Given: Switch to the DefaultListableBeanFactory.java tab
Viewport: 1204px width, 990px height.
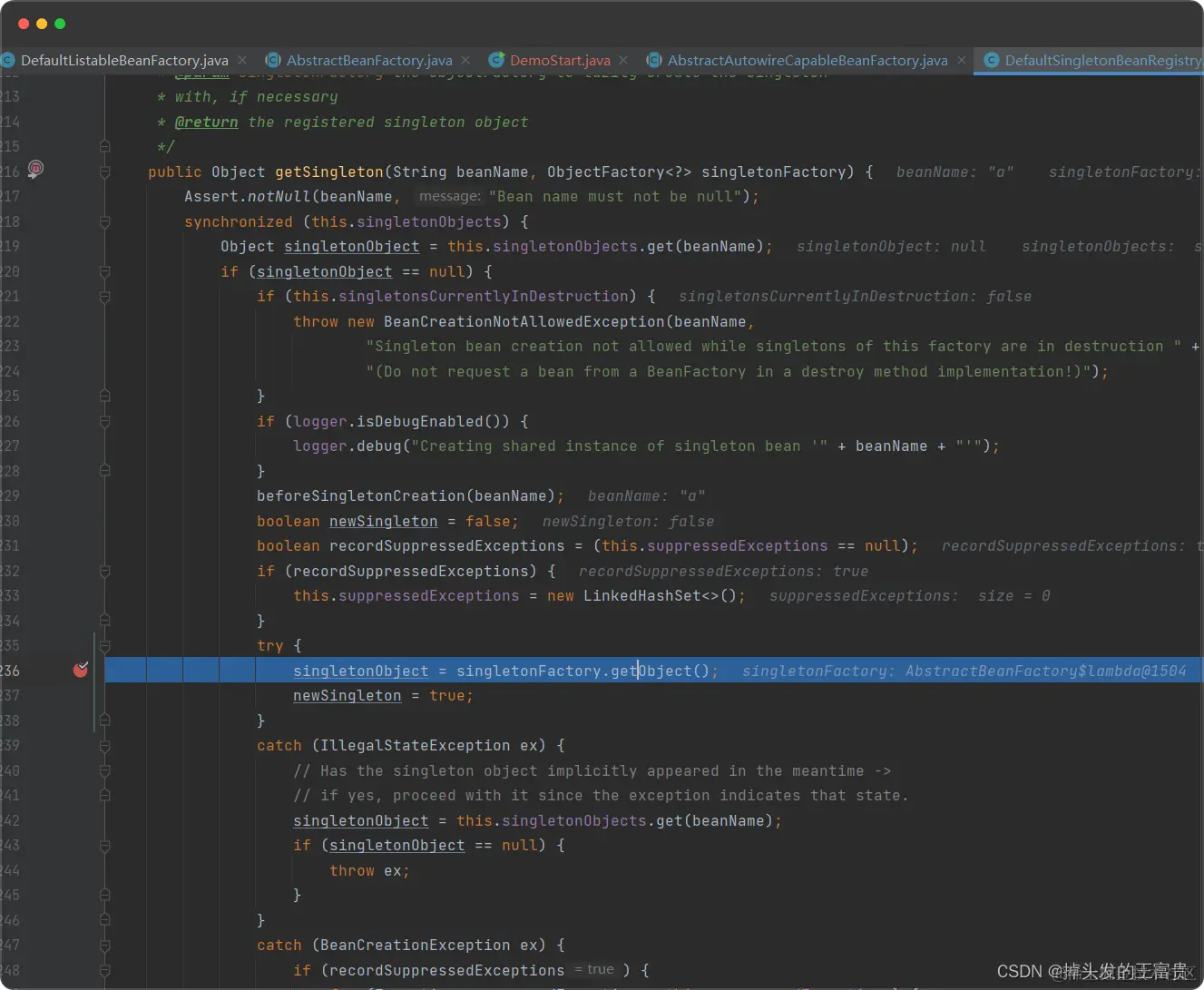Looking at the screenshot, I should pos(124,60).
